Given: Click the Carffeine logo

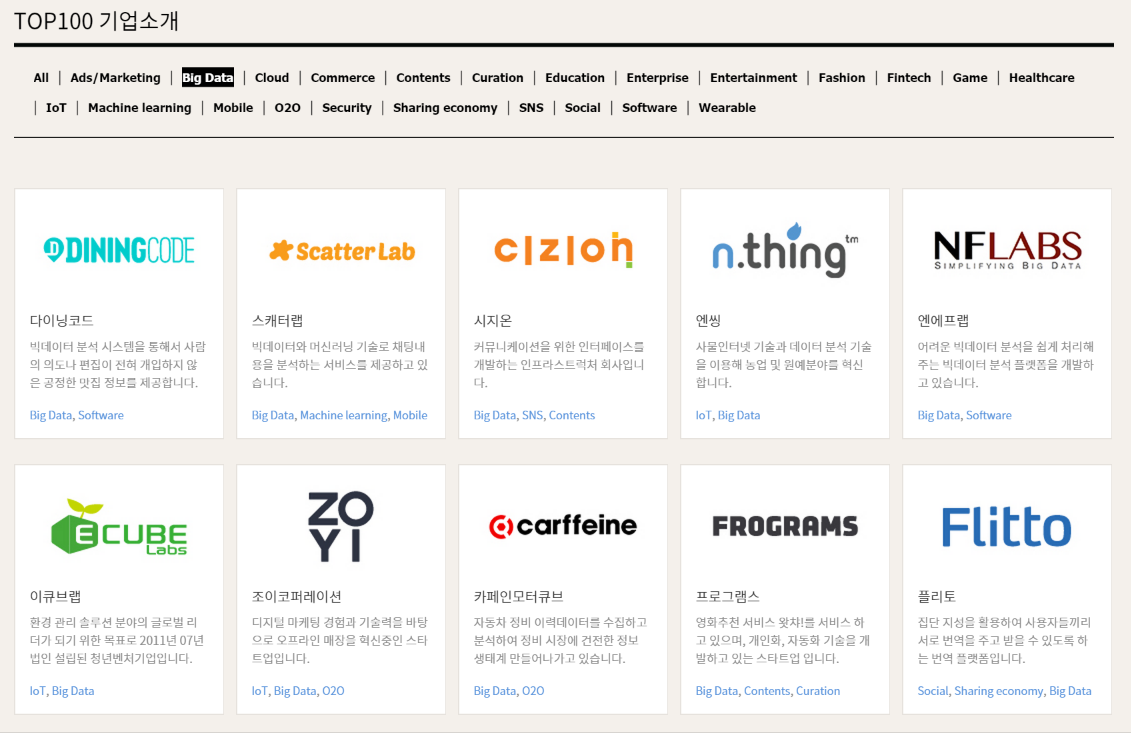Looking at the screenshot, I should click(563, 526).
